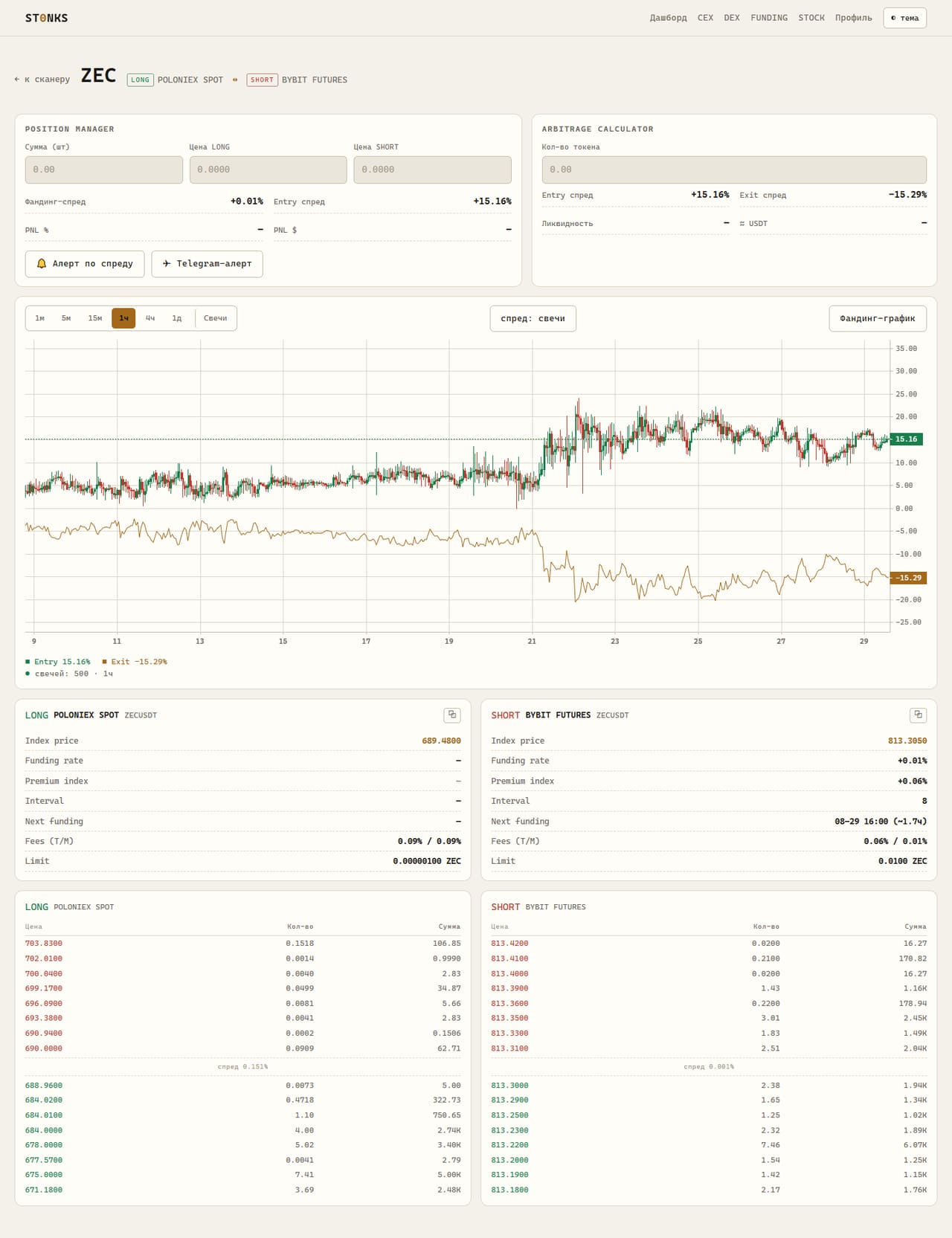The height and width of the screenshot is (1238, 952).
Task: Toggle the Свечи chart mode
Action: pyautogui.click(x=216, y=318)
